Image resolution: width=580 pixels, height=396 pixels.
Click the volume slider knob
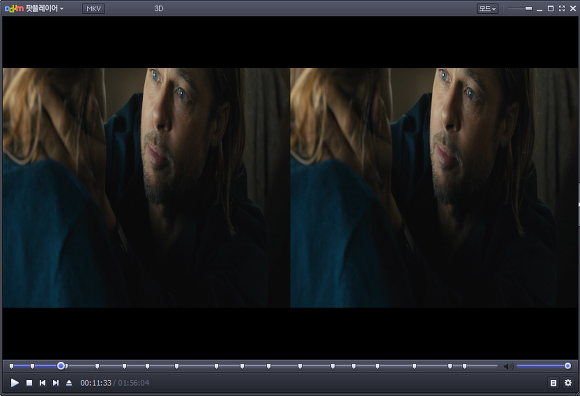point(568,366)
